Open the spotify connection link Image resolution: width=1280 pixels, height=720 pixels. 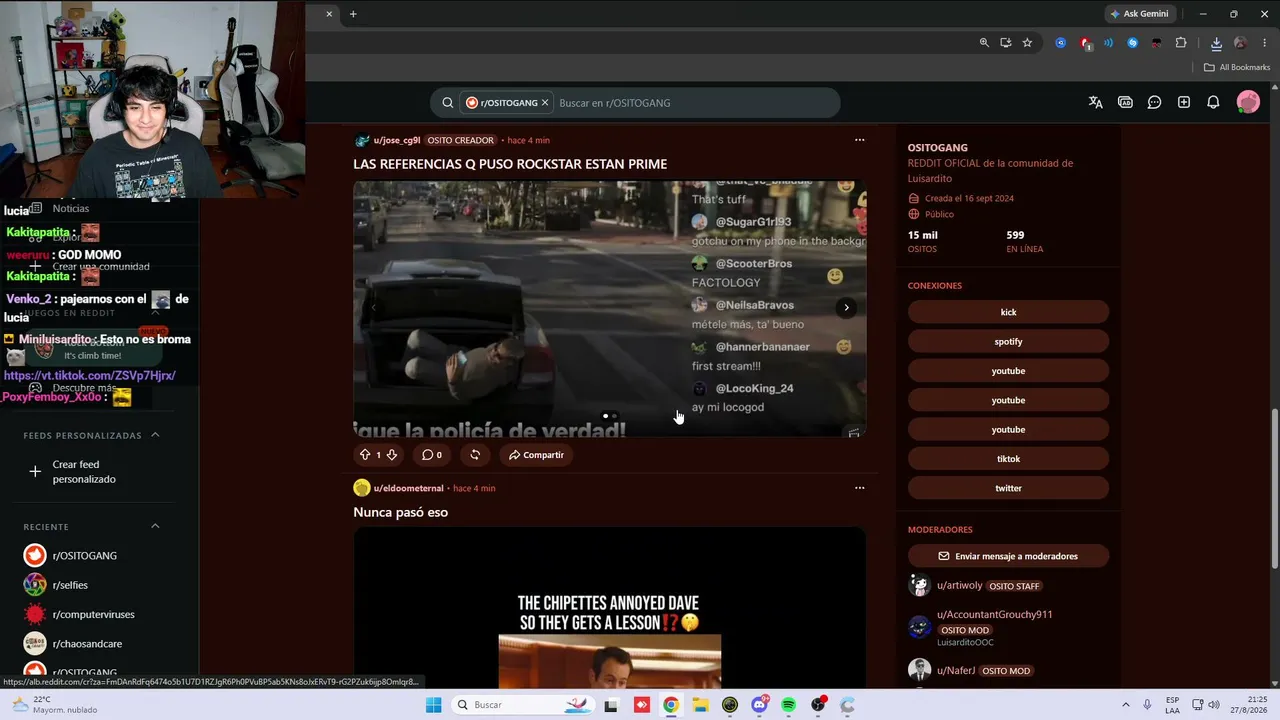pyautogui.click(x=1008, y=341)
